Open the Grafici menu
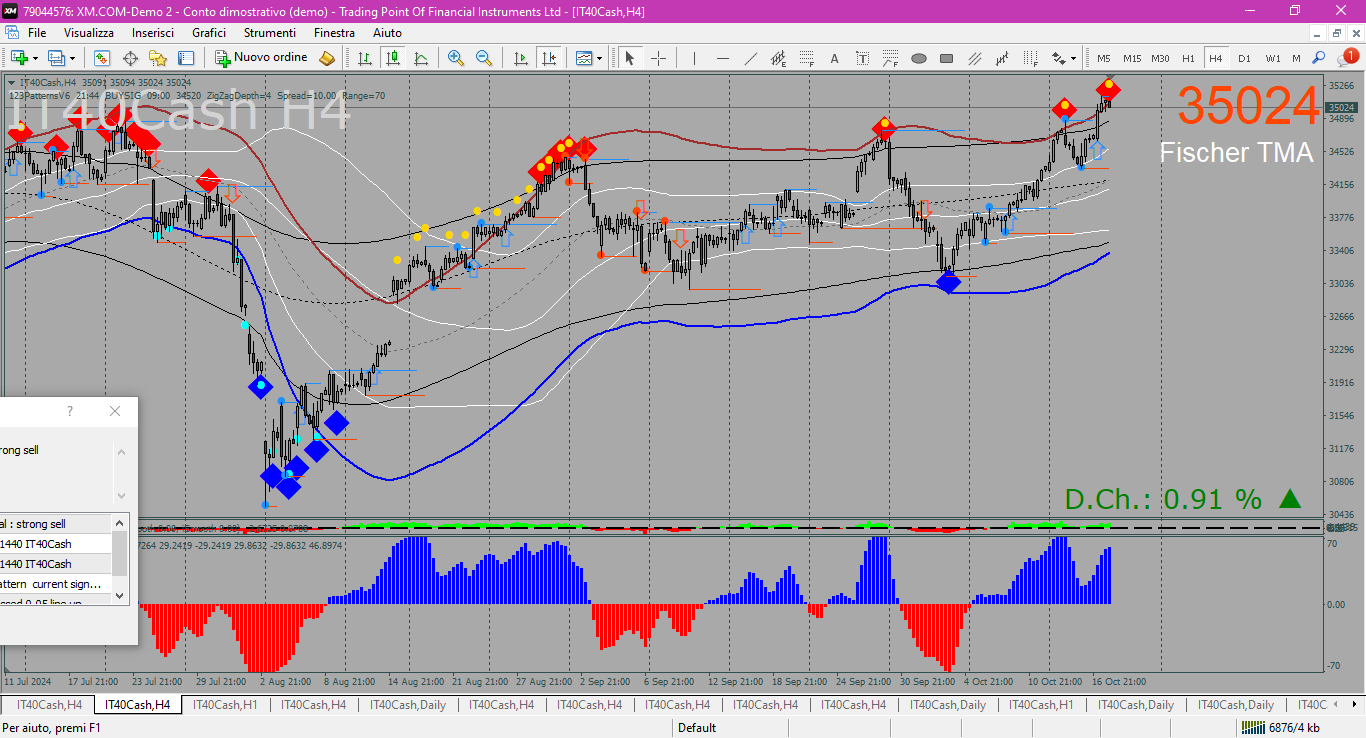 pos(209,33)
